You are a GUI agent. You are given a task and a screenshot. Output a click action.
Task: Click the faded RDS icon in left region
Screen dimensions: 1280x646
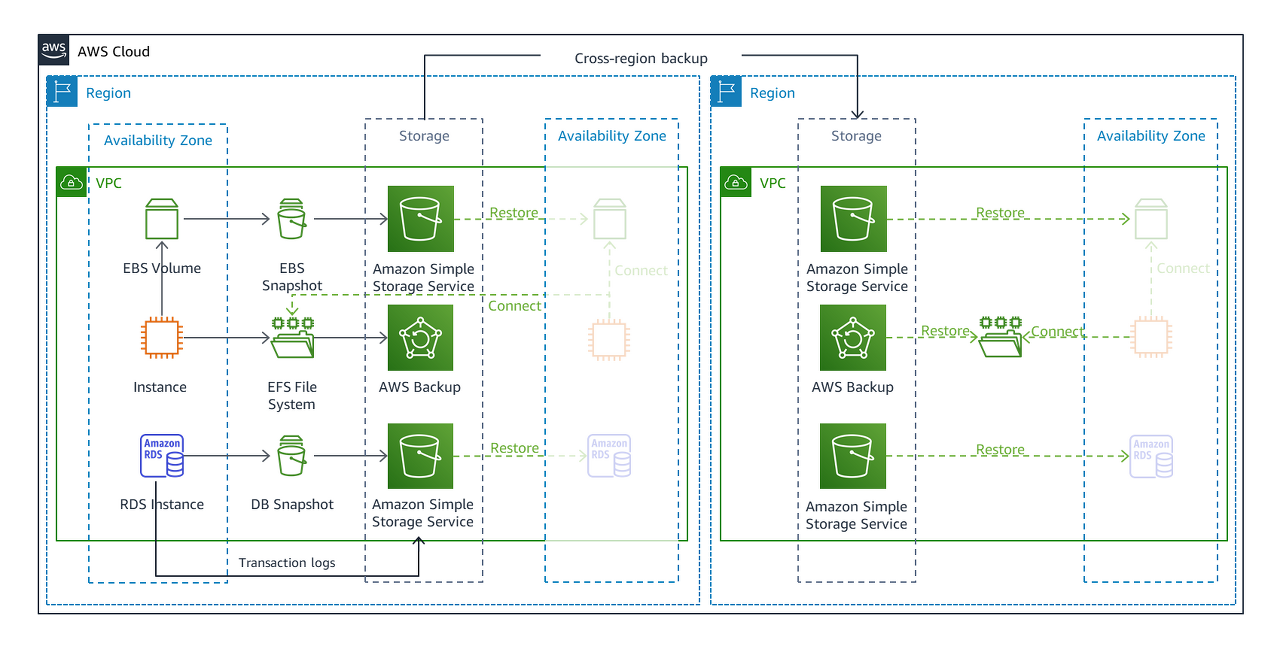pos(609,456)
